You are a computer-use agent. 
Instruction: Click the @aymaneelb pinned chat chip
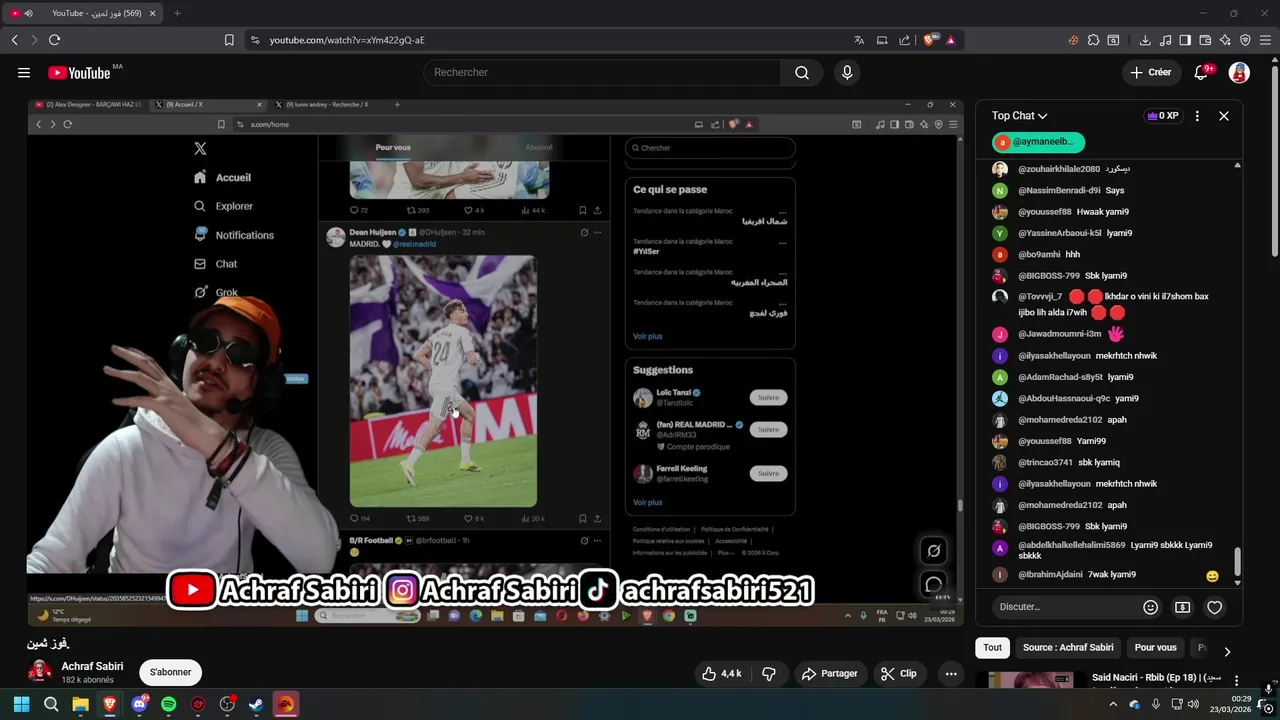(x=1037, y=142)
